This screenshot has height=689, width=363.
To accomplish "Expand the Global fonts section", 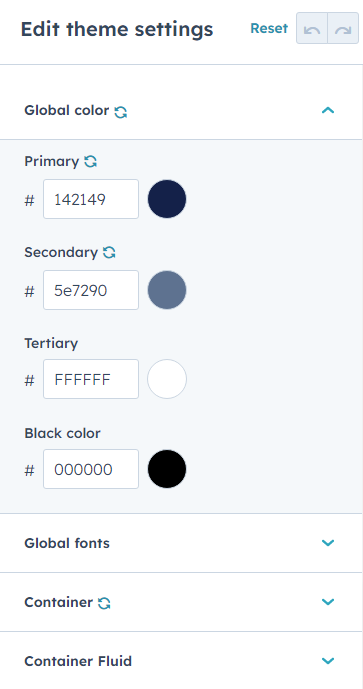I will pyautogui.click(x=328, y=543).
